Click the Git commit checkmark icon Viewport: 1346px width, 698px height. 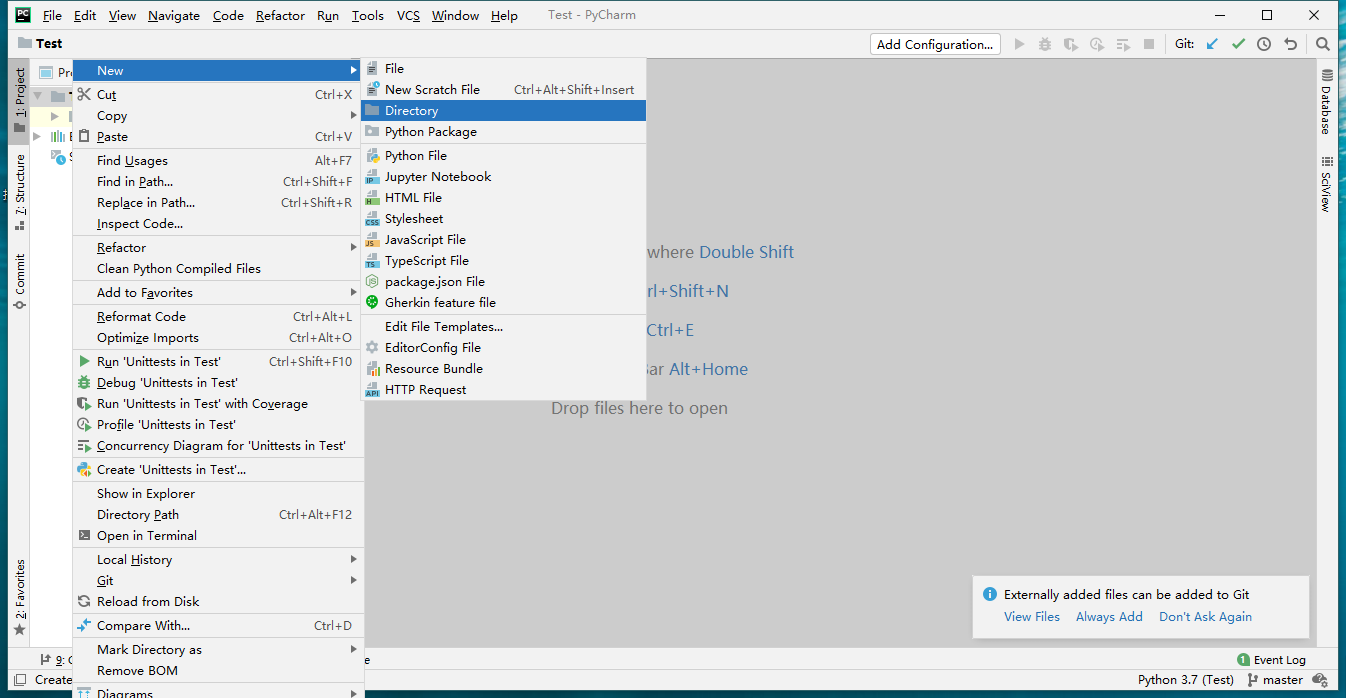[x=1238, y=44]
